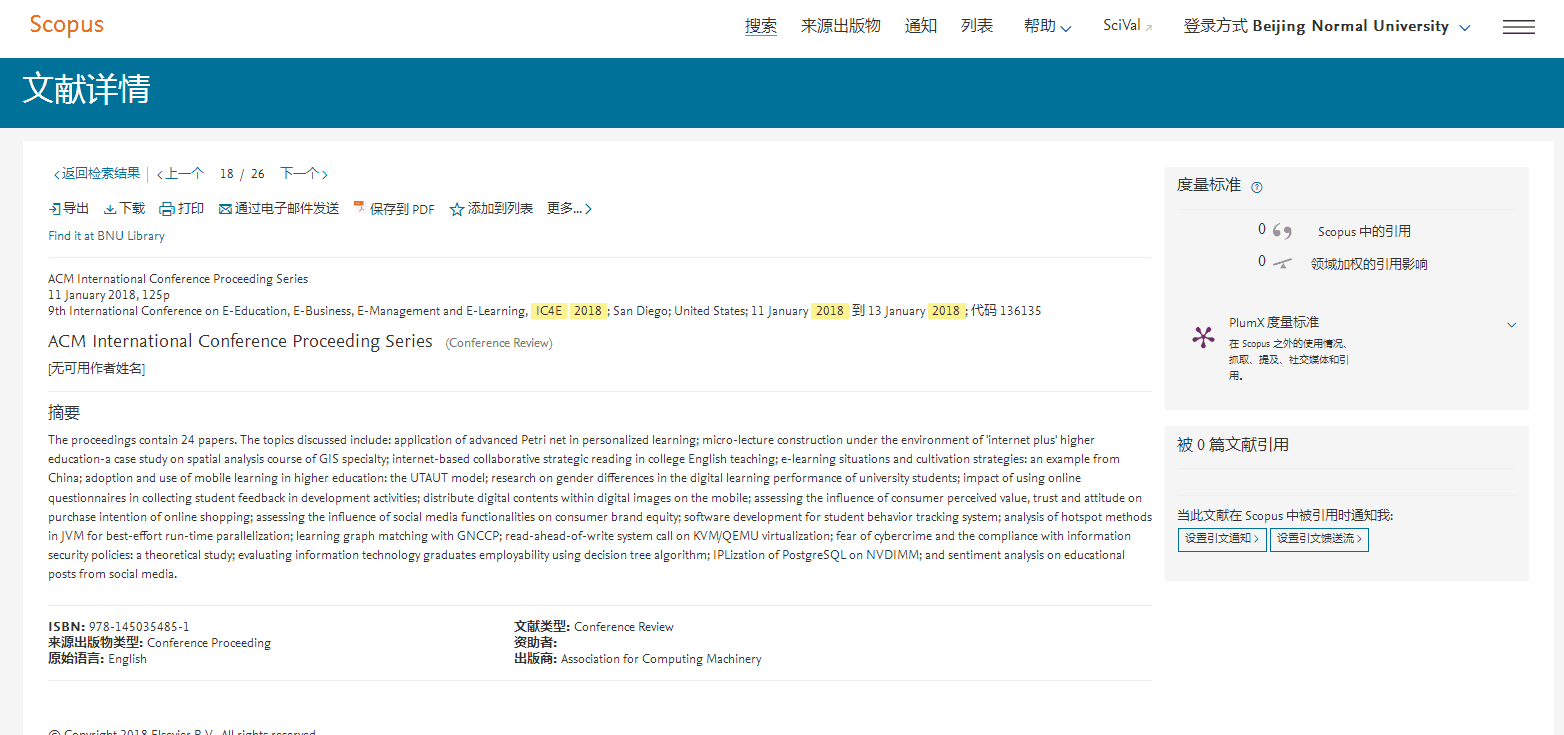Viewport: 1564px width, 735px height.
Task: Return to search results via 返回检索结果
Action: tap(97, 174)
